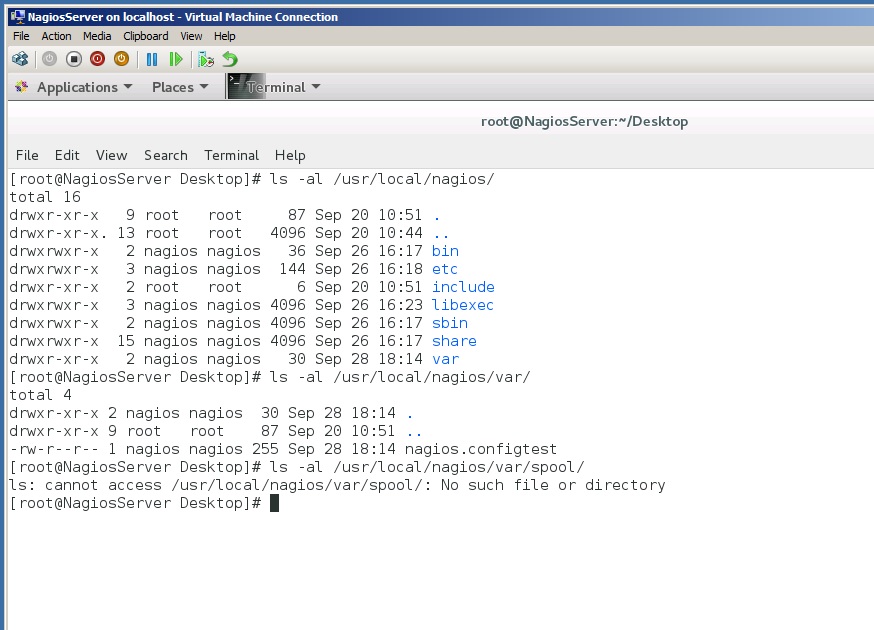The height and width of the screenshot is (630, 874).
Task: Click the 'include' directory name
Action: (463, 287)
